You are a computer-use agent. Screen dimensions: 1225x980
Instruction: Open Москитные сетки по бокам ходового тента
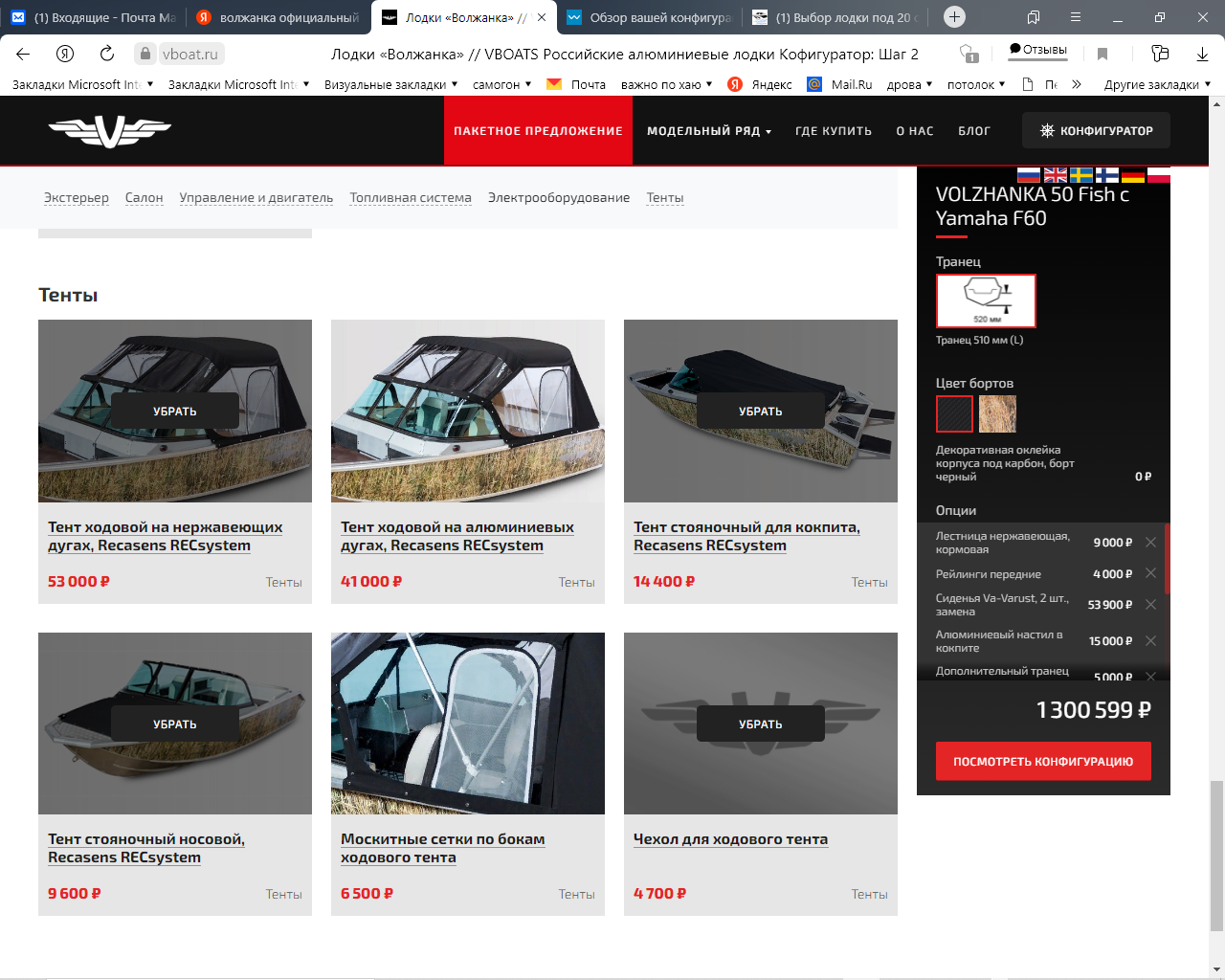point(442,848)
